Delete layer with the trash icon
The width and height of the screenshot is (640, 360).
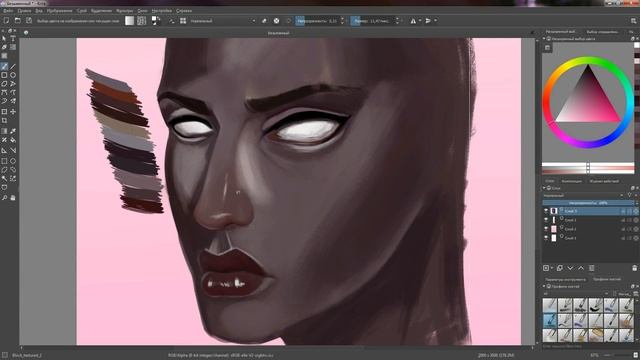(634, 268)
